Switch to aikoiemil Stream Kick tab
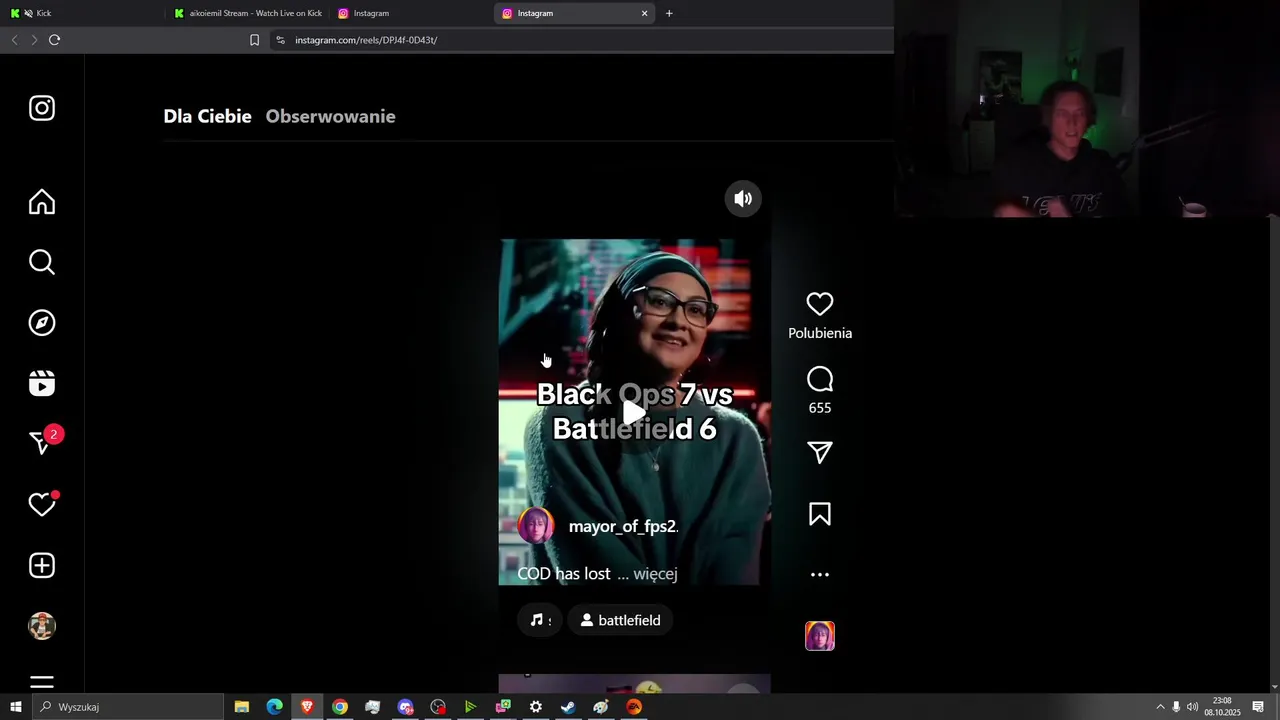This screenshot has width=1280, height=720. 247,13
